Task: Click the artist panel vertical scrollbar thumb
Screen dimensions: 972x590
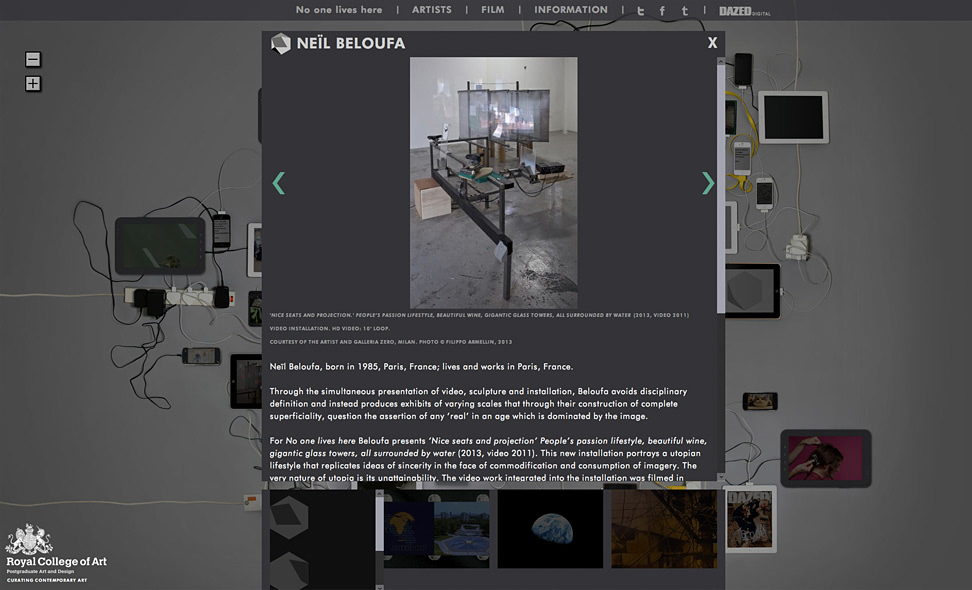Action: (x=720, y=189)
